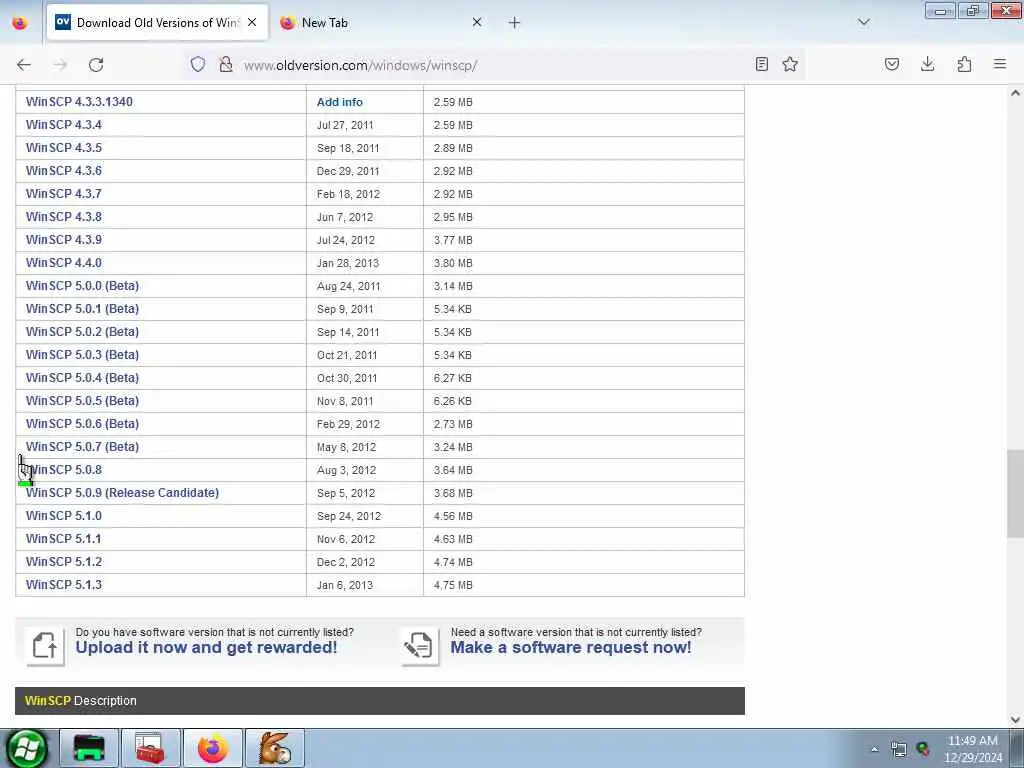This screenshot has height=768, width=1024.
Task: Click the site security padlock icon
Action: coord(225,64)
